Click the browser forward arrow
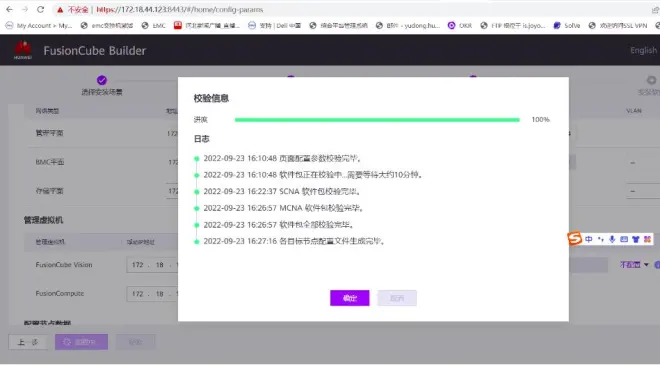 tap(25, 9)
